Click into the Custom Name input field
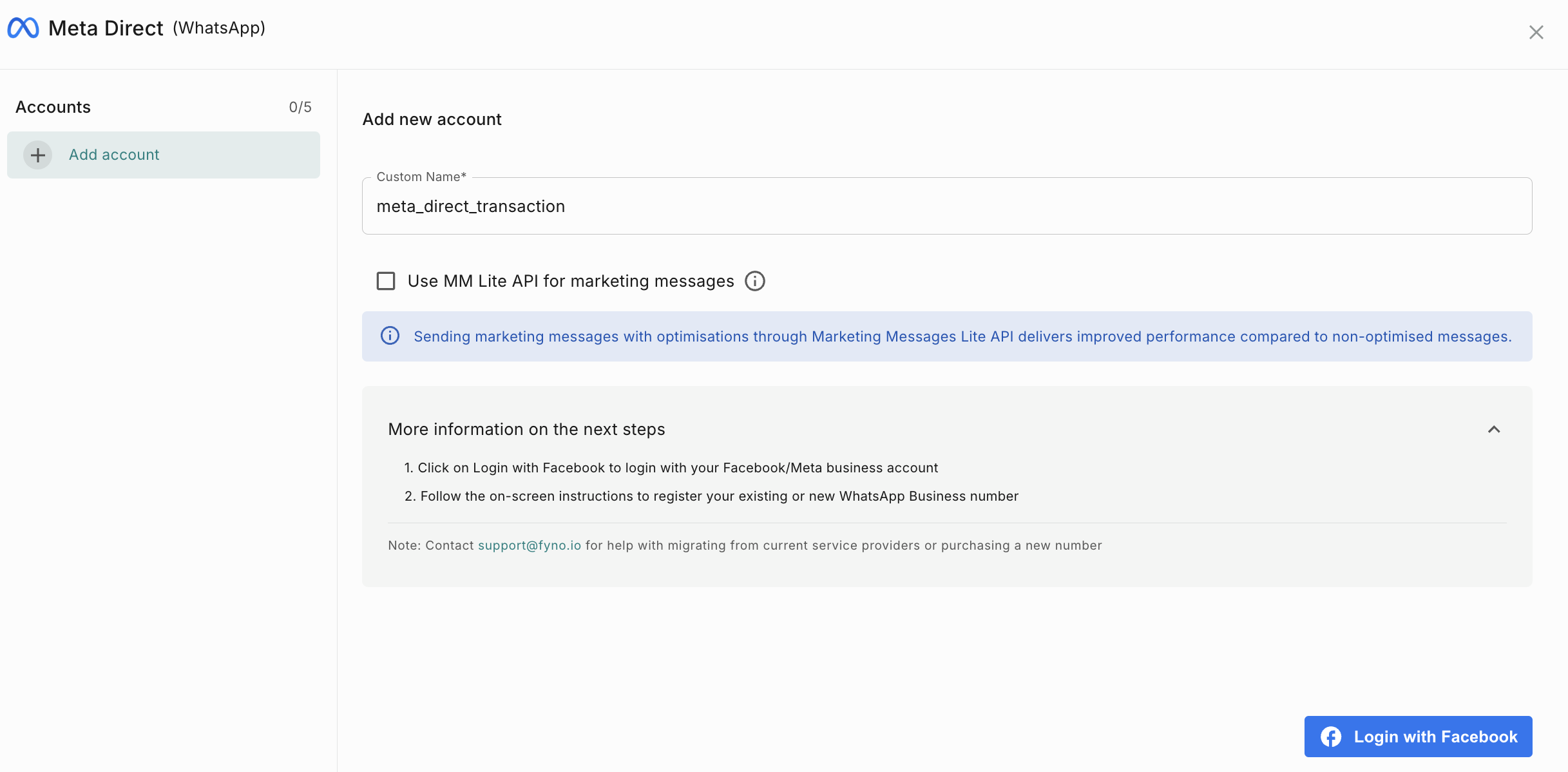This screenshot has width=1568, height=772. 946,207
